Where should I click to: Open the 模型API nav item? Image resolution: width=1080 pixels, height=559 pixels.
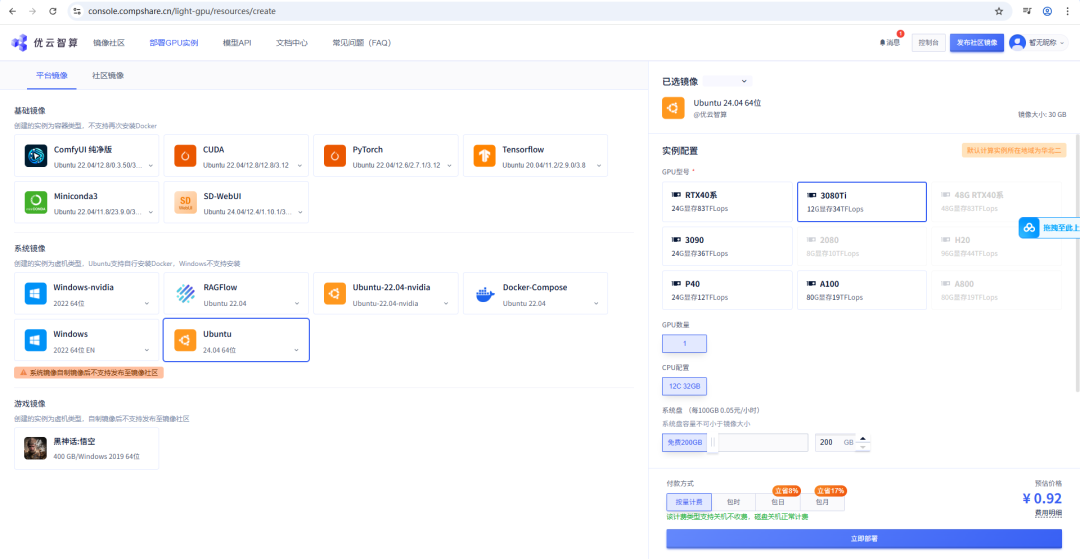[x=237, y=43]
